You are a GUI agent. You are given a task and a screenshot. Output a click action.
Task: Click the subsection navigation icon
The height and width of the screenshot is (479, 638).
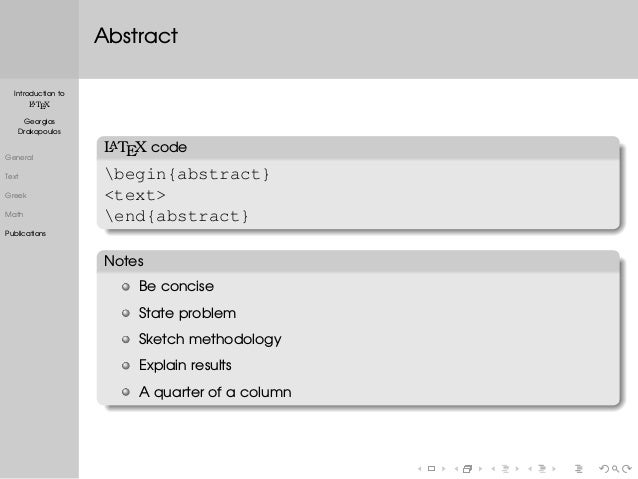pos(505,469)
